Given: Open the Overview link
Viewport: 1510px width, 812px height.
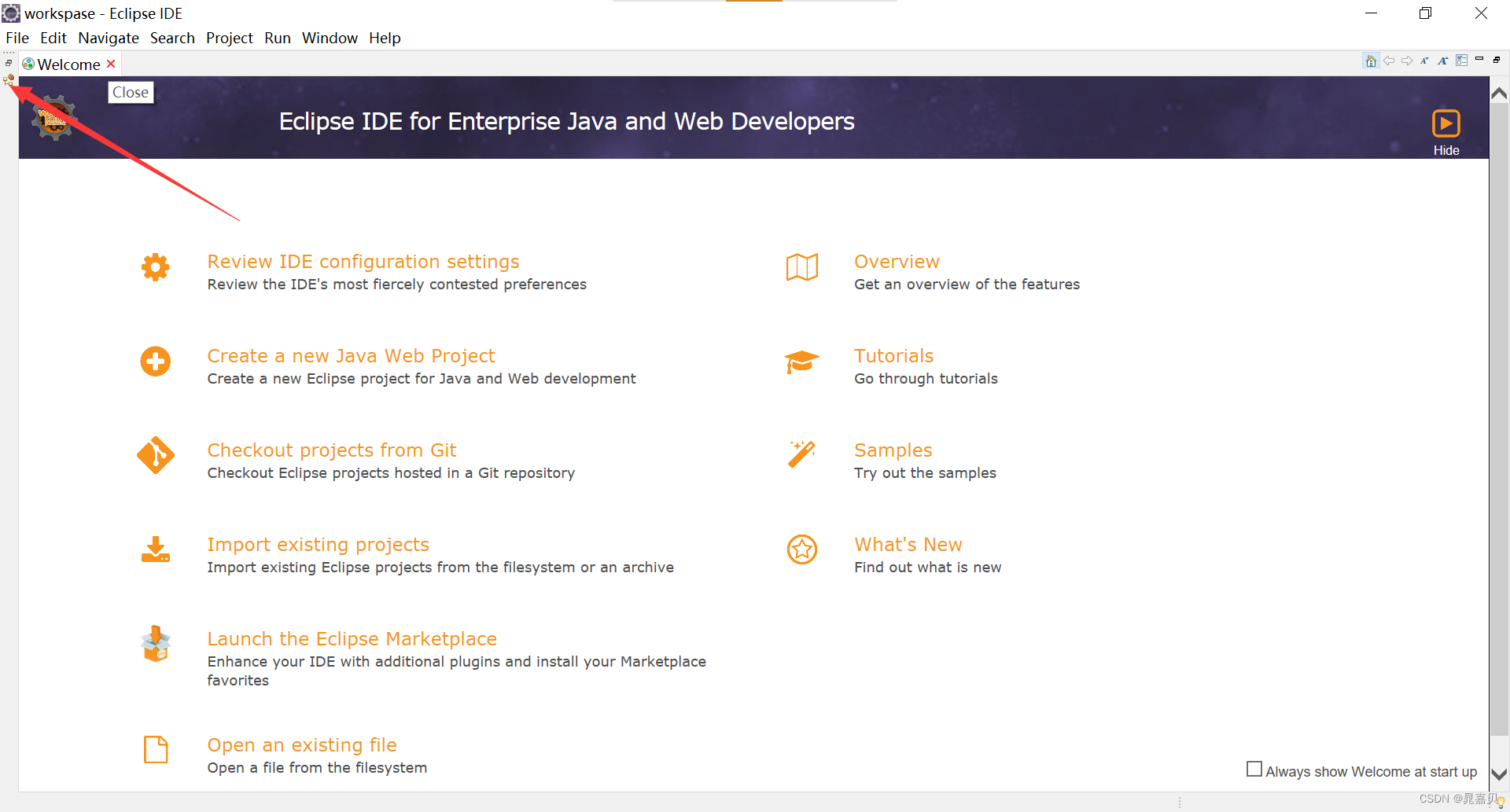Looking at the screenshot, I should point(897,262).
